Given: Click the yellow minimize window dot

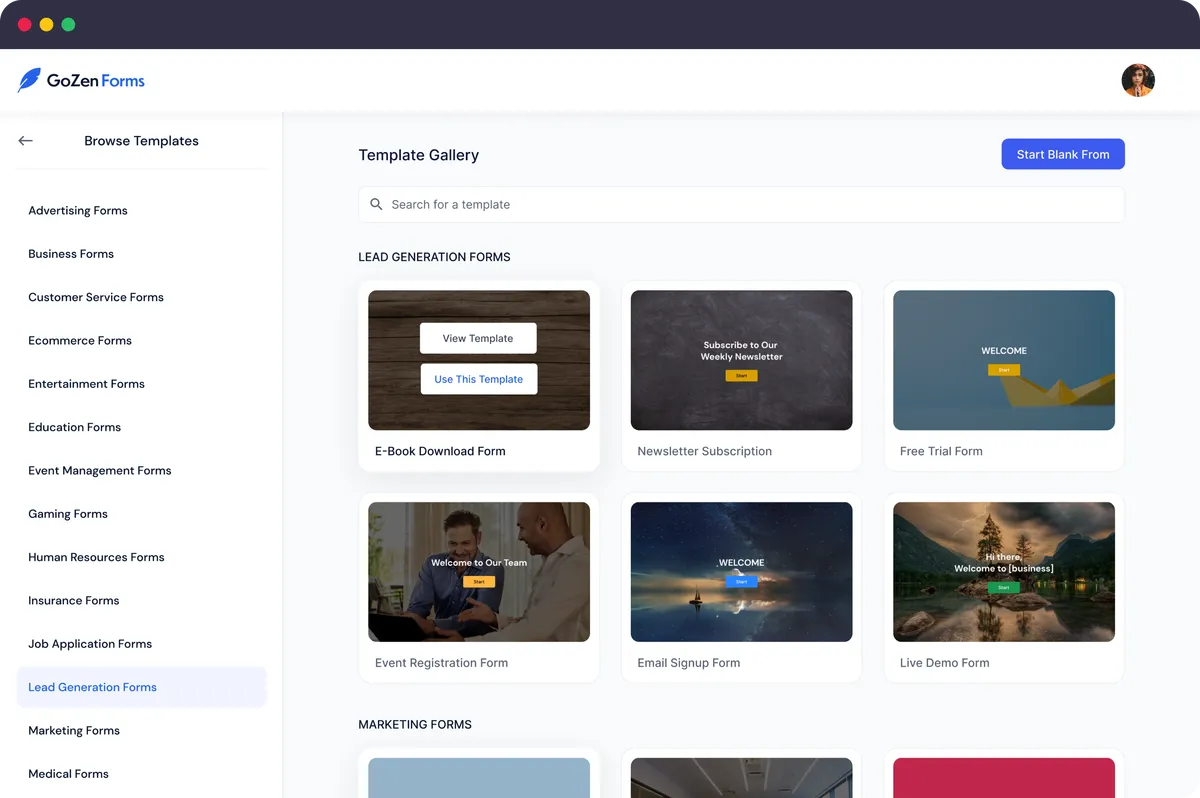Looking at the screenshot, I should tap(46, 24).
